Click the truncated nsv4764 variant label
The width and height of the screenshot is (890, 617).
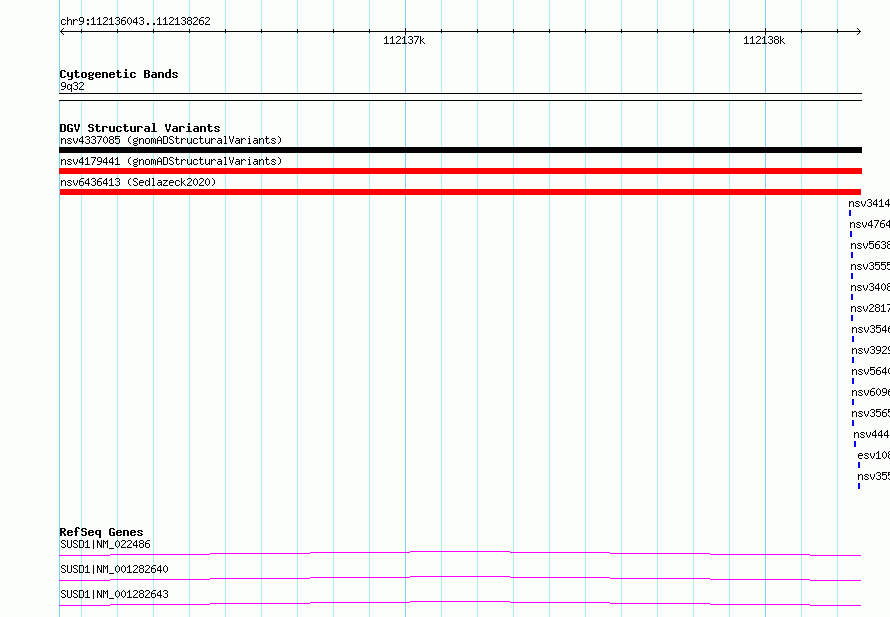pos(870,224)
